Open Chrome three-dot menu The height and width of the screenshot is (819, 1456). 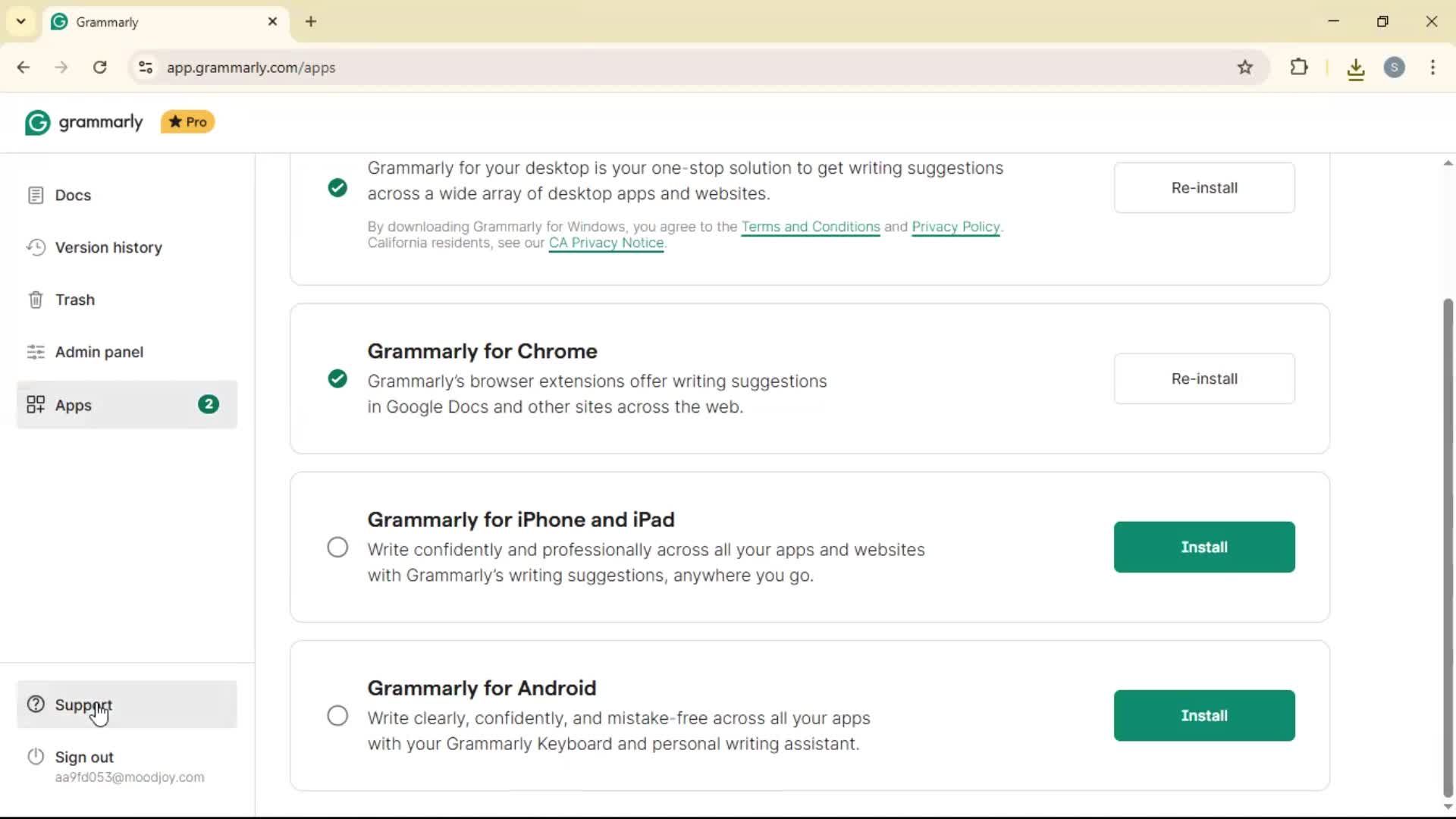(1432, 67)
